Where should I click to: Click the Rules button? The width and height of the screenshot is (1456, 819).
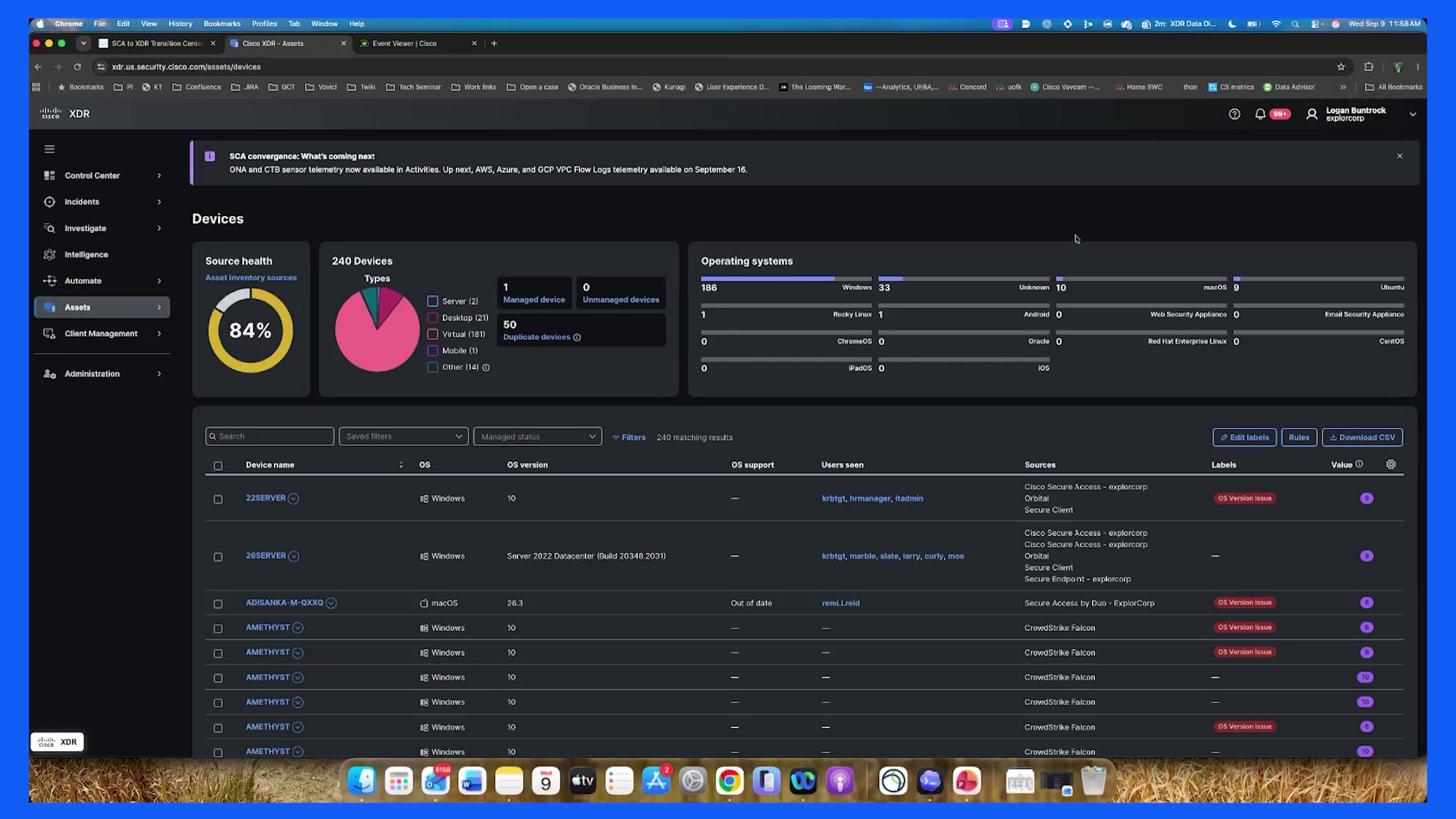point(1299,438)
